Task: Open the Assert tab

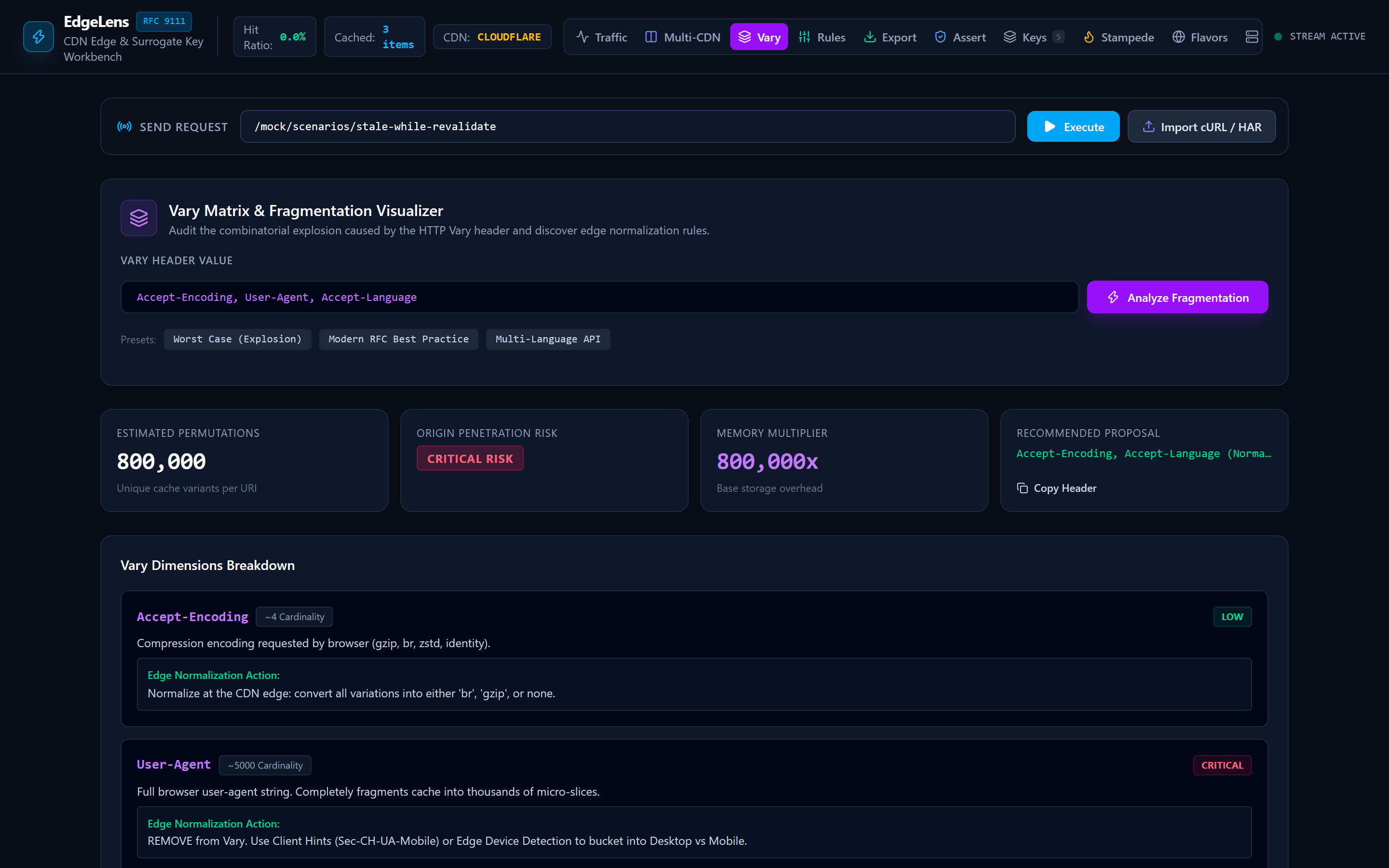Action: 960,37
